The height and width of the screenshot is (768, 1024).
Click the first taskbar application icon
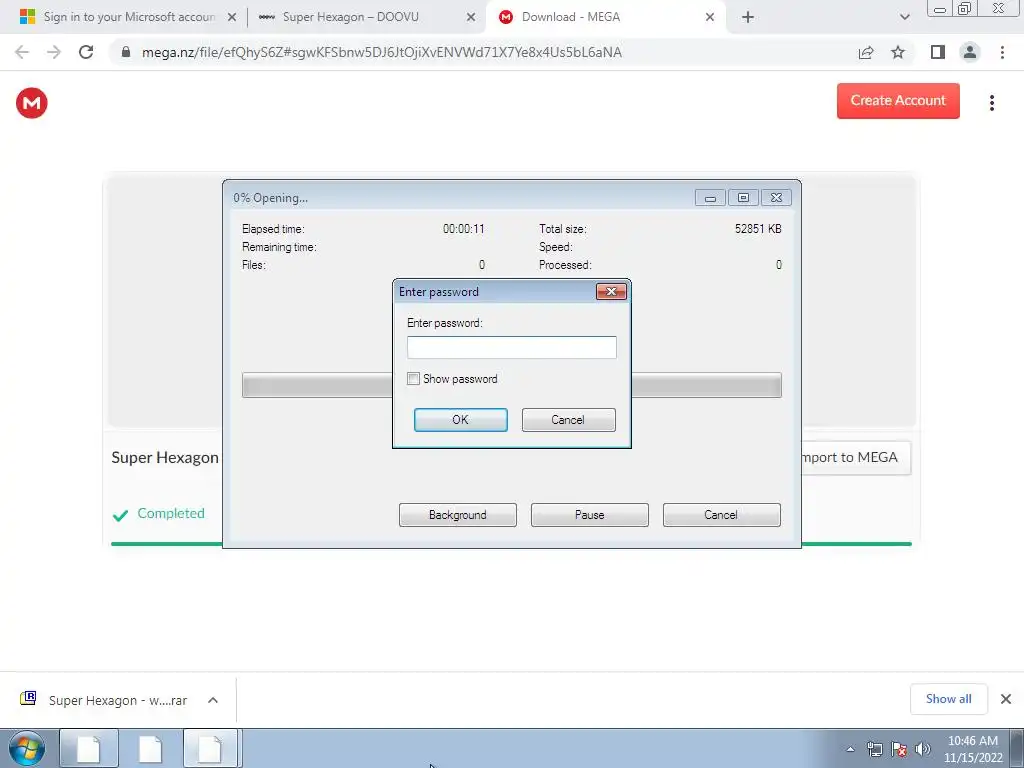coord(89,748)
